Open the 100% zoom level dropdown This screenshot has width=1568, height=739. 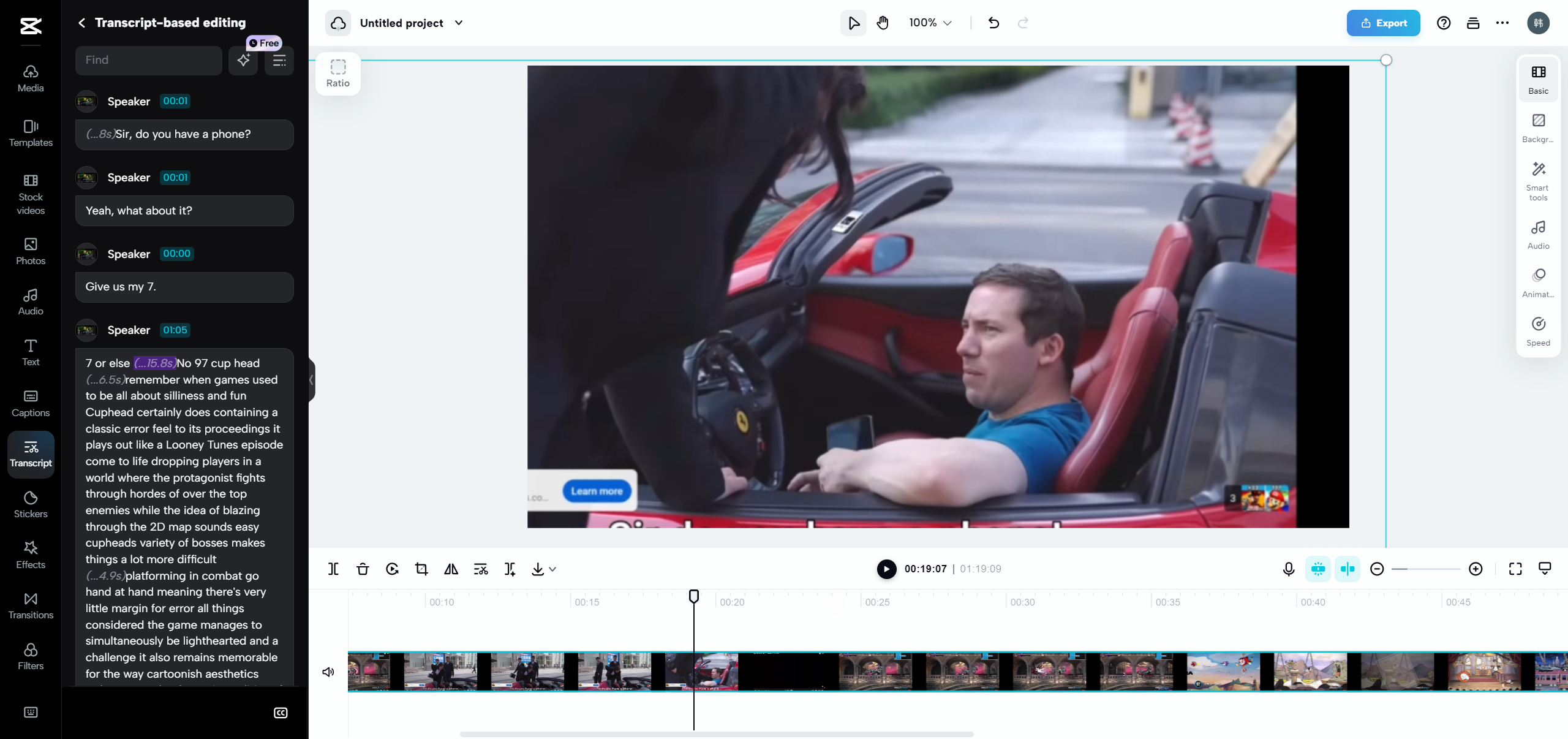pyautogui.click(x=930, y=23)
